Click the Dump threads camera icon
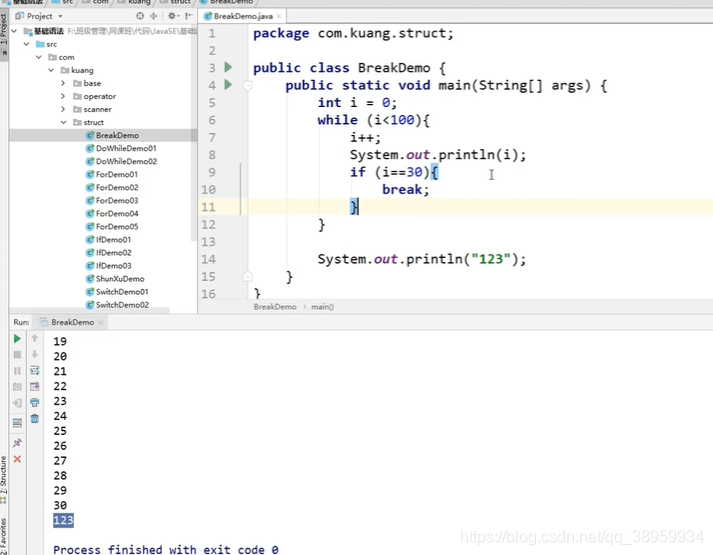The width and height of the screenshot is (713, 555). (17, 387)
